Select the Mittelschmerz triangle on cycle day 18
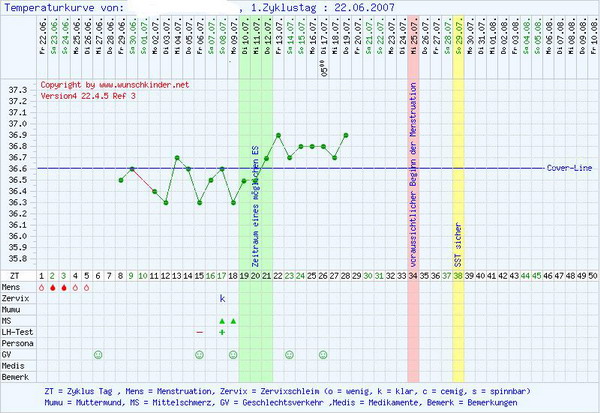 pos(233,321)
